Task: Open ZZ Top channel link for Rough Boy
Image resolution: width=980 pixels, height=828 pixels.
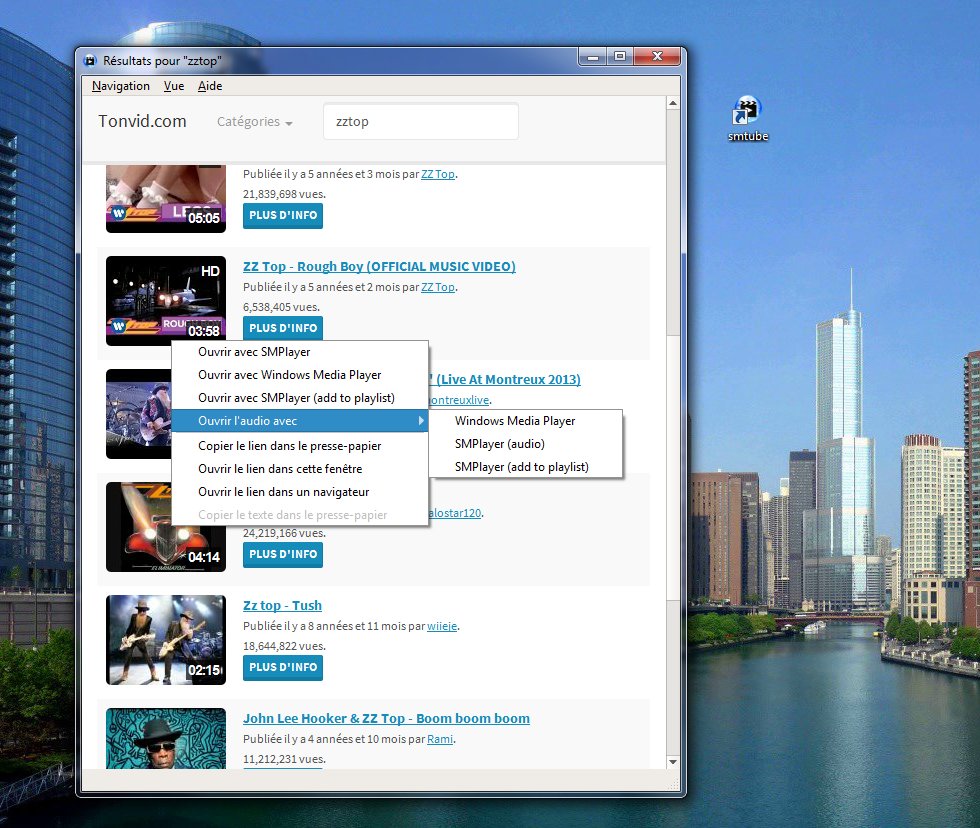Action: [438, 287]
